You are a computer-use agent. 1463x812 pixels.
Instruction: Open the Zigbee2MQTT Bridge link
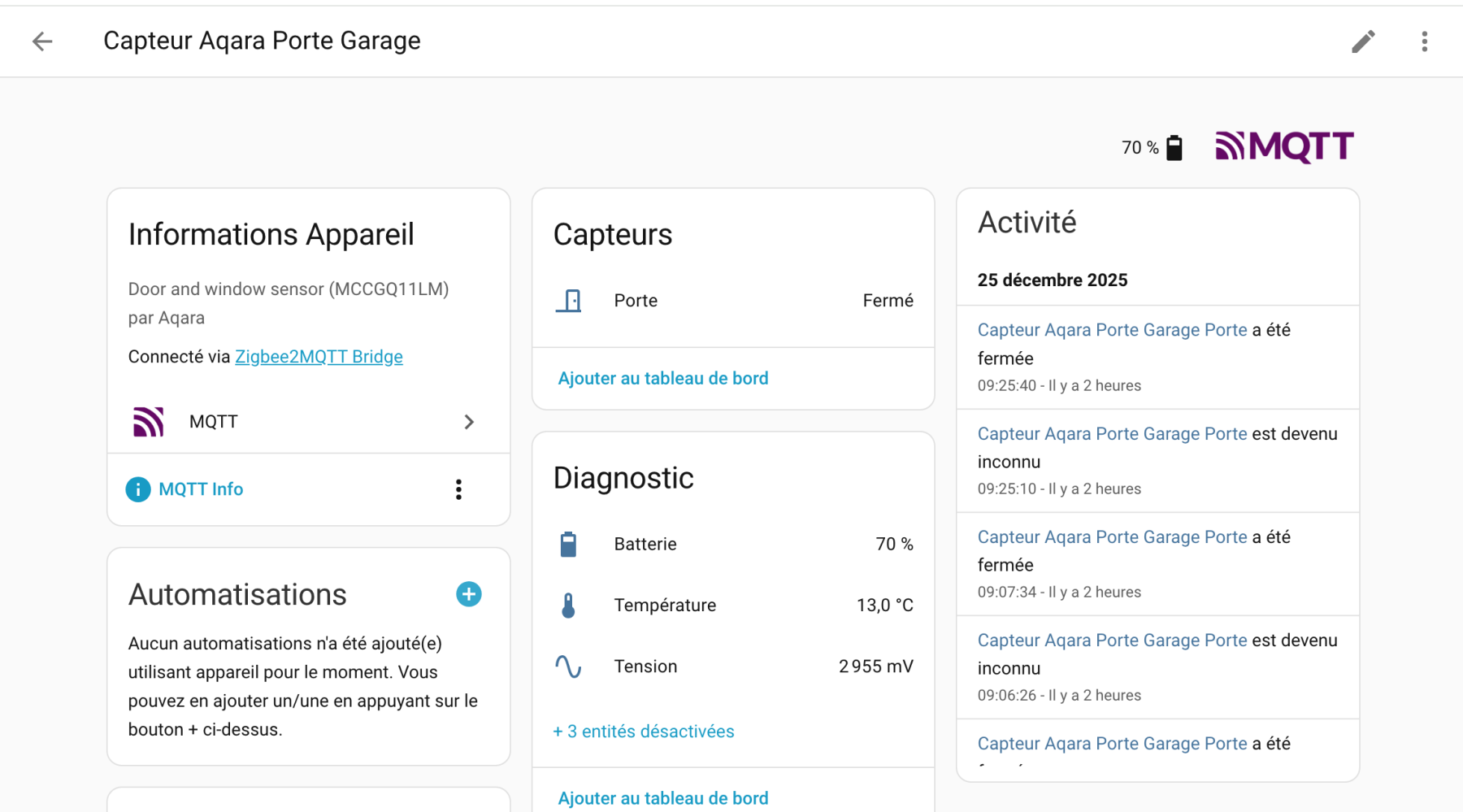(x=319, y=357)
